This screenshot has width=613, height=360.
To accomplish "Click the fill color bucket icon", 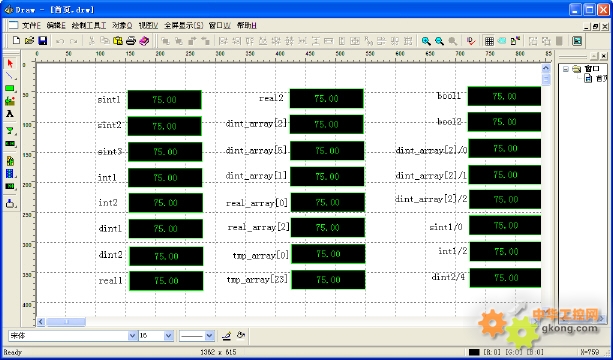I will click(241, 335).
